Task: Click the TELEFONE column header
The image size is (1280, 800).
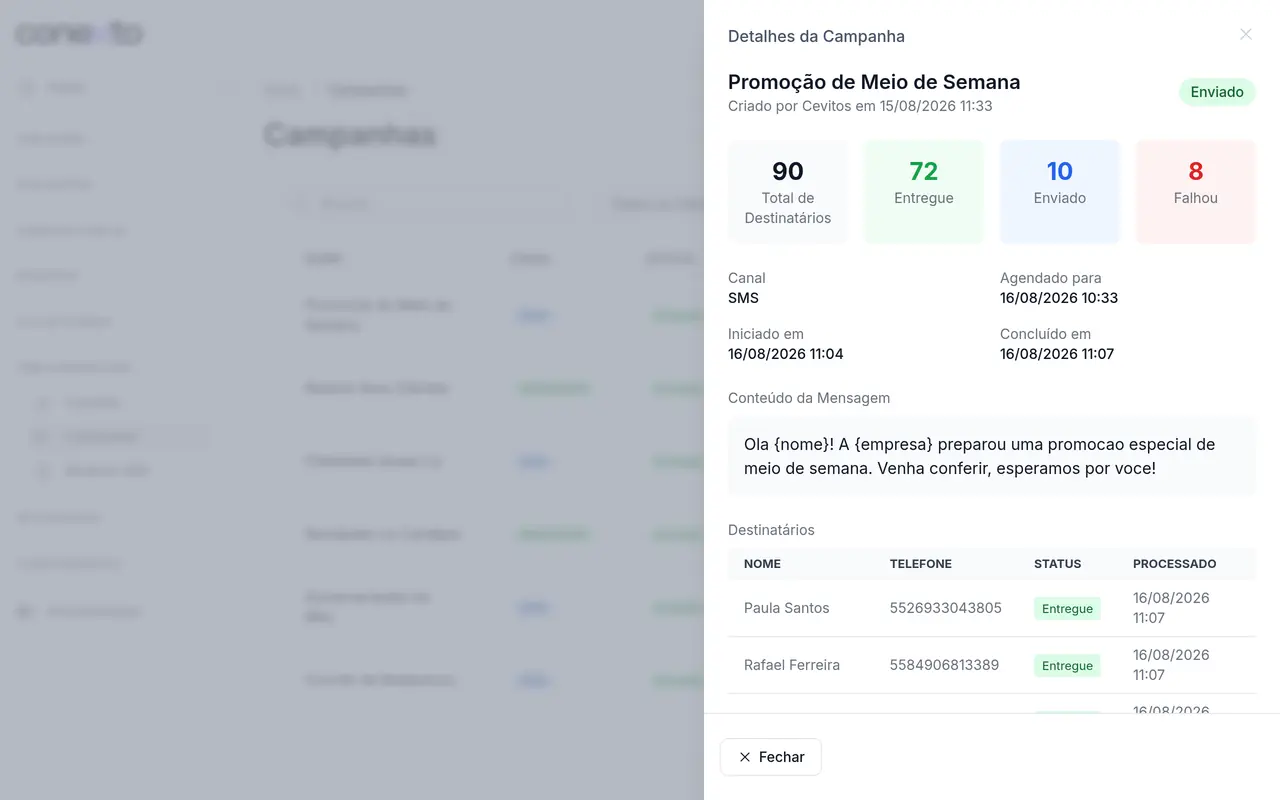Action: pyautogui.click(x=921, y=564)
